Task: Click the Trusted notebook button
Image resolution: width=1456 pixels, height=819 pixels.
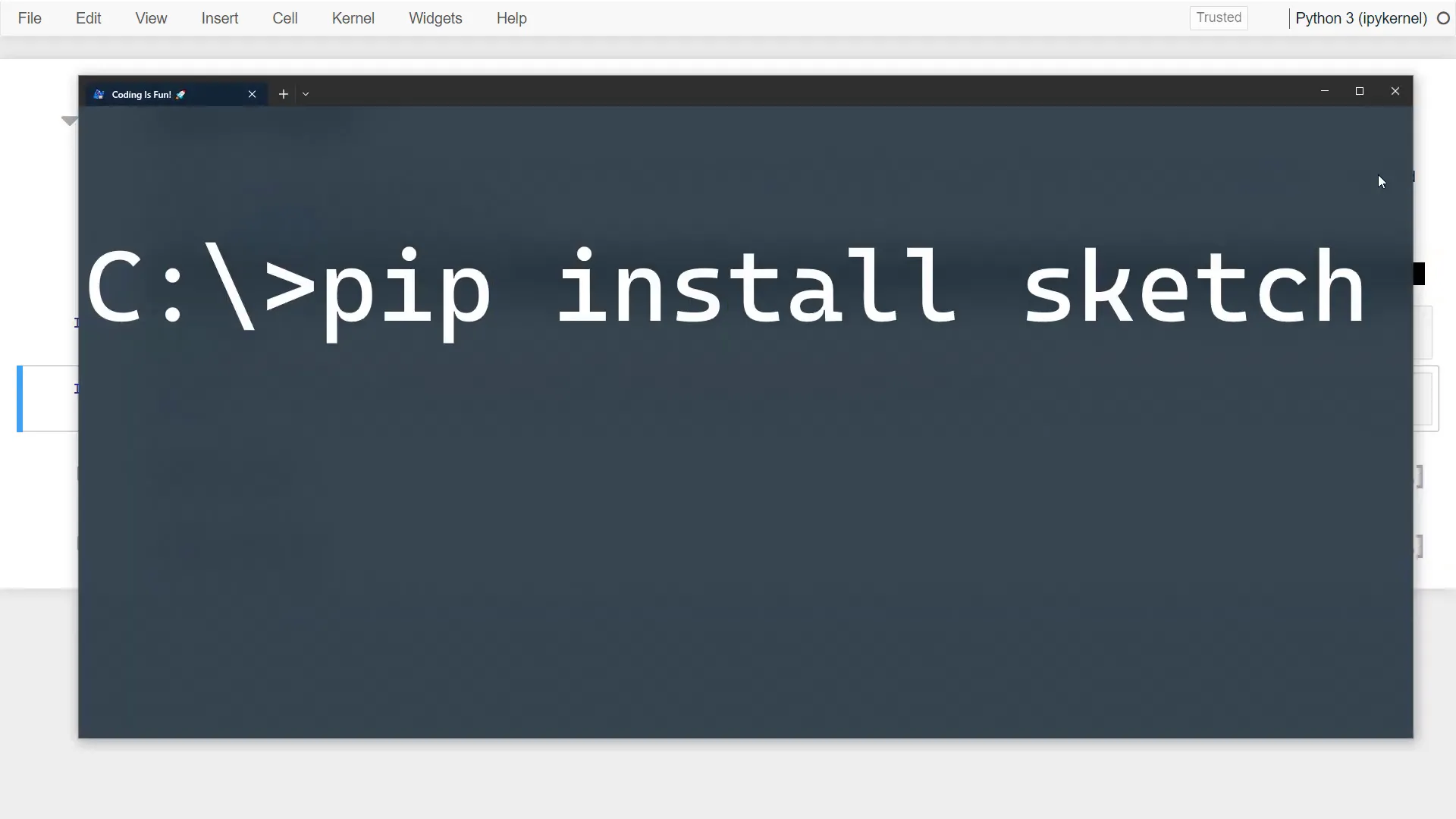Action: (x=1218, y=17)
